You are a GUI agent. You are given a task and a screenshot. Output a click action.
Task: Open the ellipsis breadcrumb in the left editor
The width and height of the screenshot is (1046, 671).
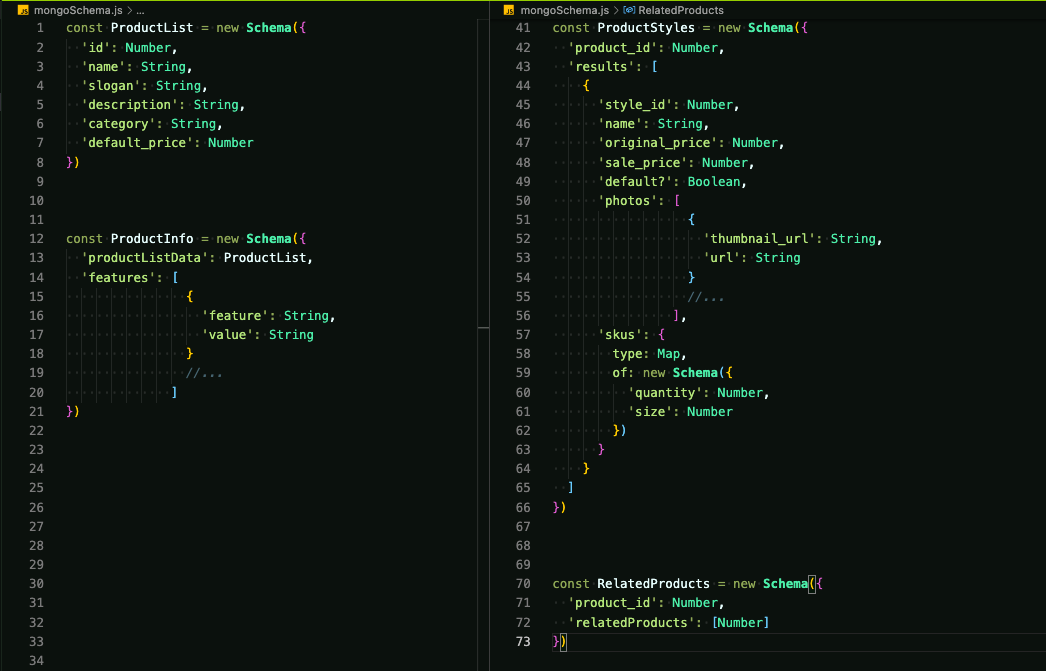tap(140, 10)
